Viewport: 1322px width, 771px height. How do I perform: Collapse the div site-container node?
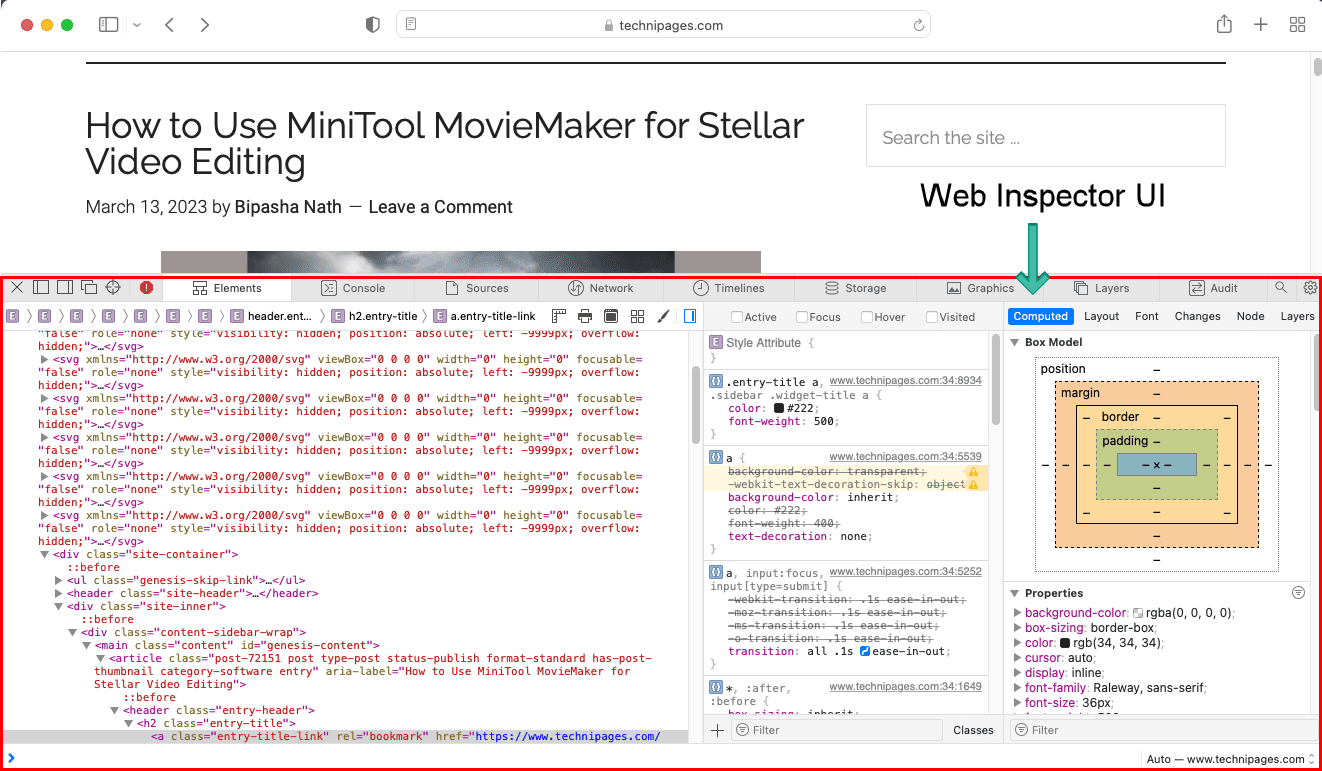[45, 554]
